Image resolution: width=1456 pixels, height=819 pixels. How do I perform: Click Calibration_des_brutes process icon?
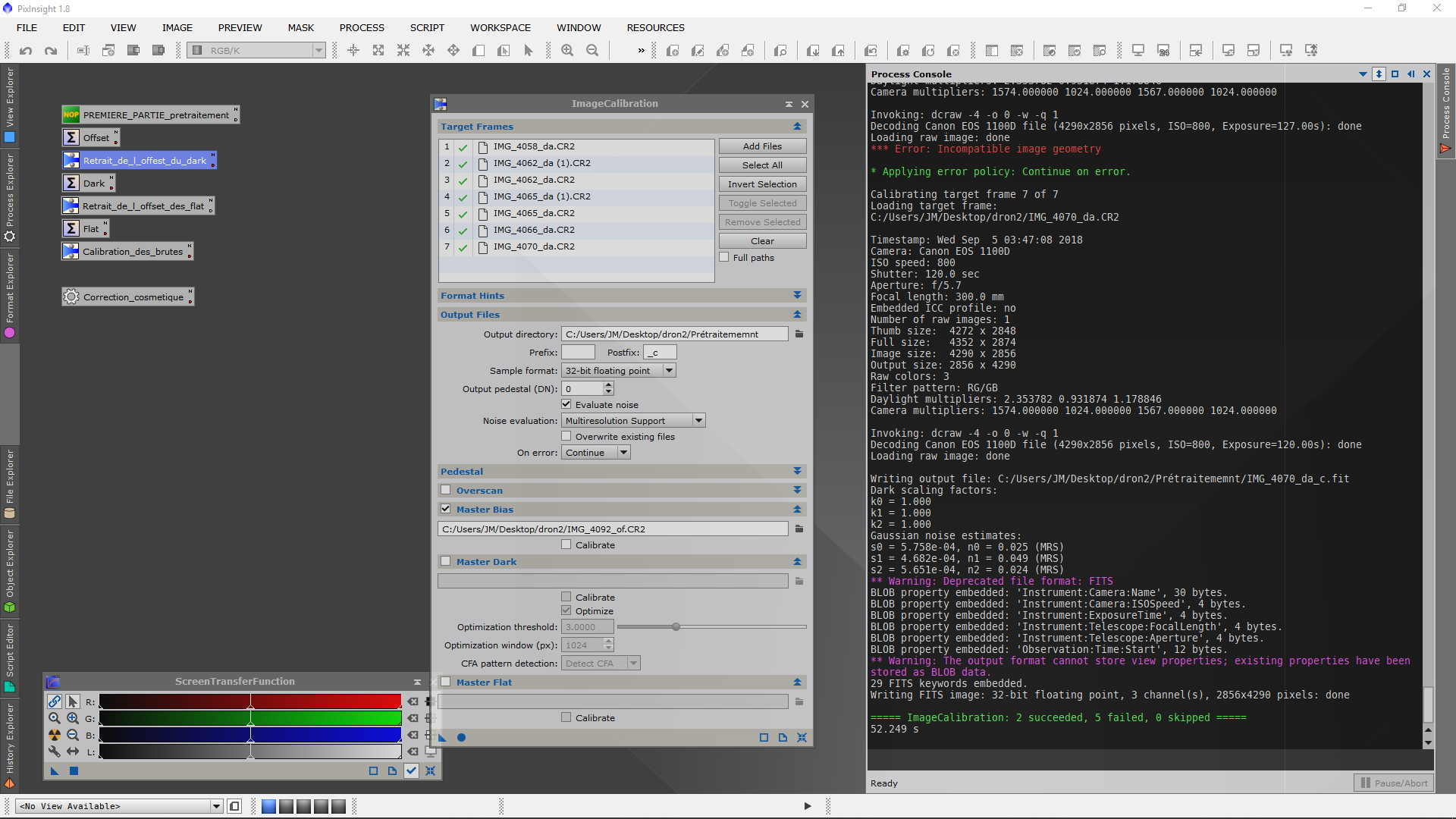[x=127, y=252]
